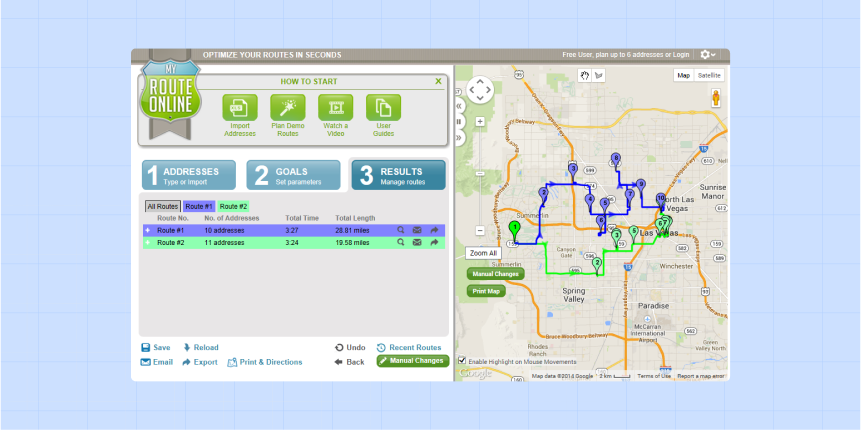Open Recent Routes

(409, 348)
